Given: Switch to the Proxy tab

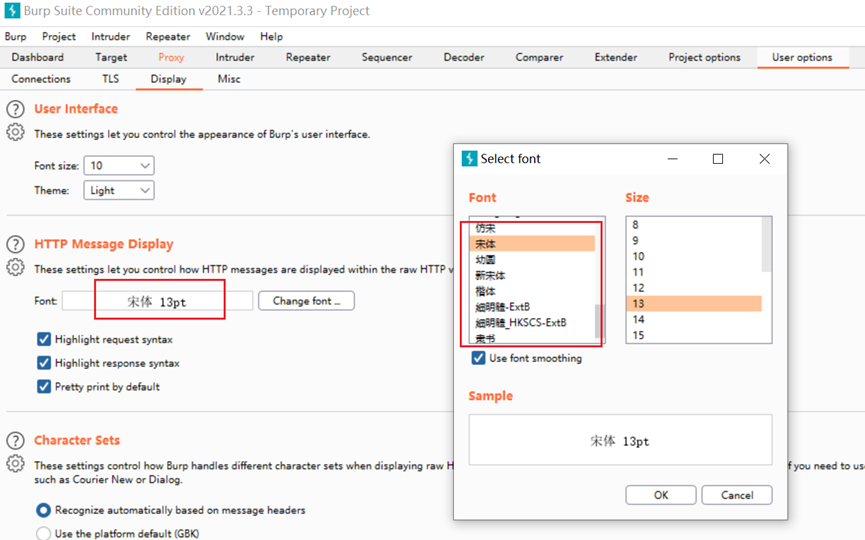Looking at the screenshot, I should pos(171,57).
